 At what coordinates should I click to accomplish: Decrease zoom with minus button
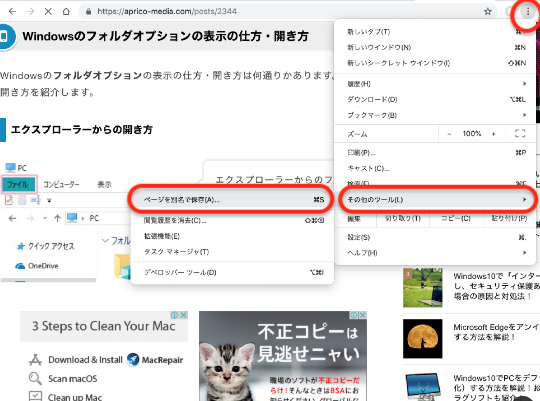[449, 134]
